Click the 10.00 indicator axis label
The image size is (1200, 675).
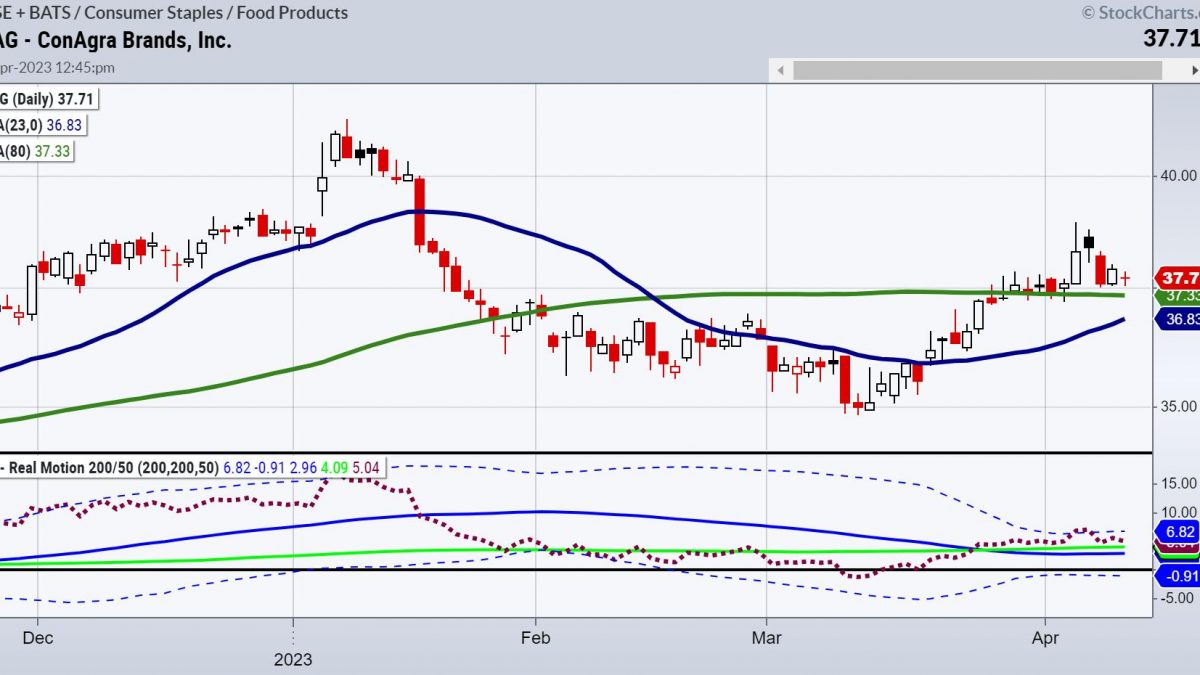click(1177, 512)
